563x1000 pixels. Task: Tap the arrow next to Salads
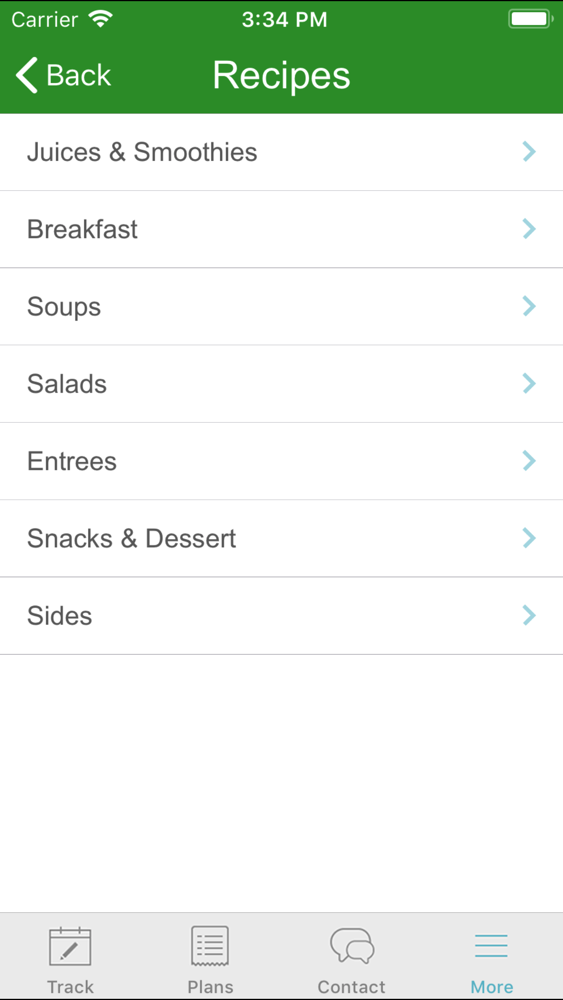[x=529, y=383]
